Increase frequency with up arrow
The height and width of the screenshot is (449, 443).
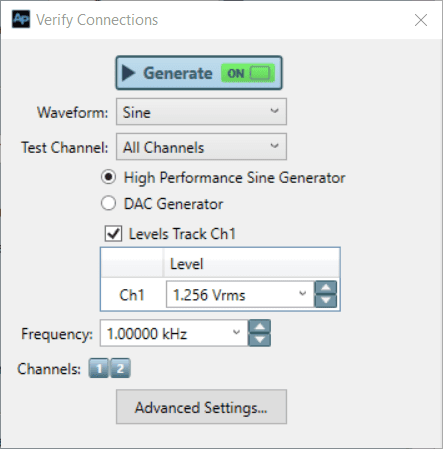tap(260, 326)
